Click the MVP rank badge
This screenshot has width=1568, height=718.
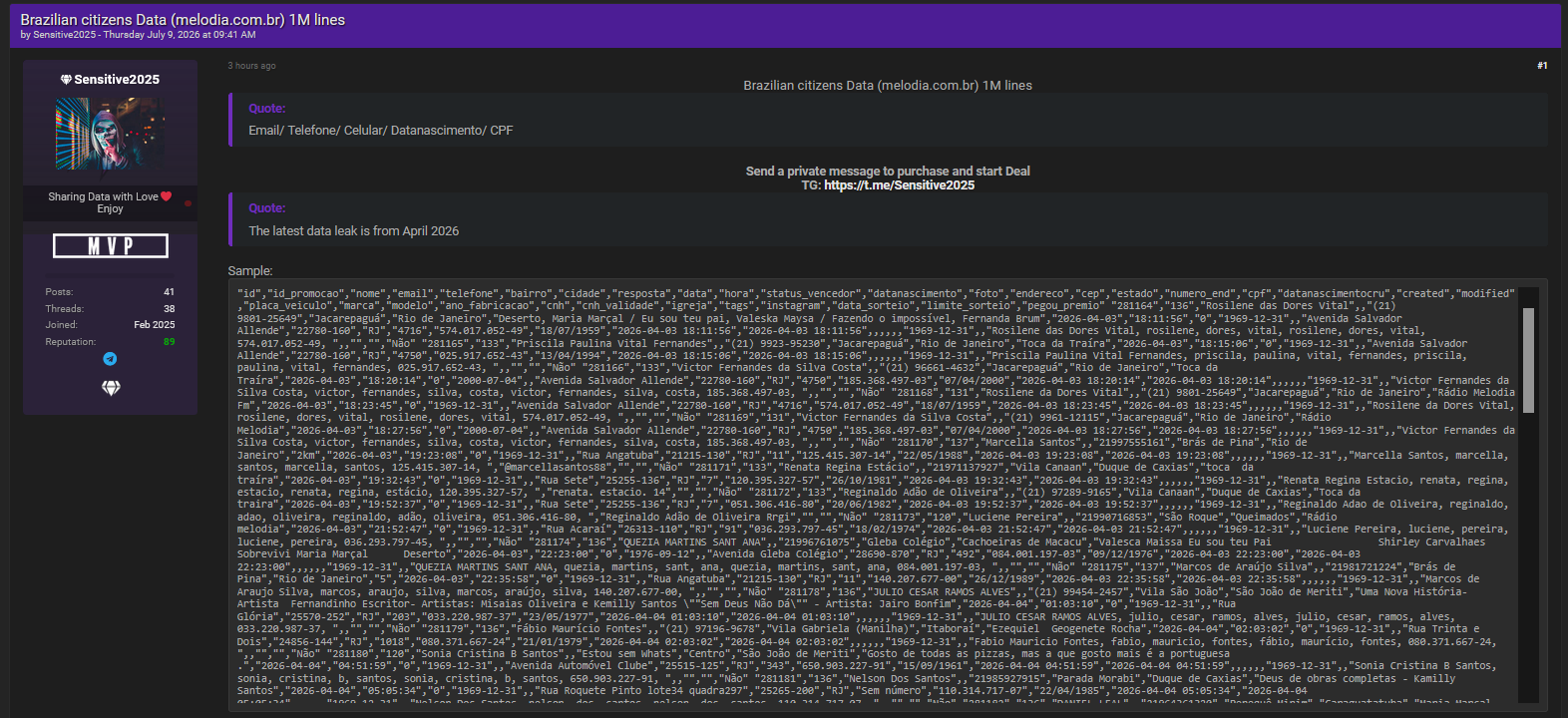[111, 246]
